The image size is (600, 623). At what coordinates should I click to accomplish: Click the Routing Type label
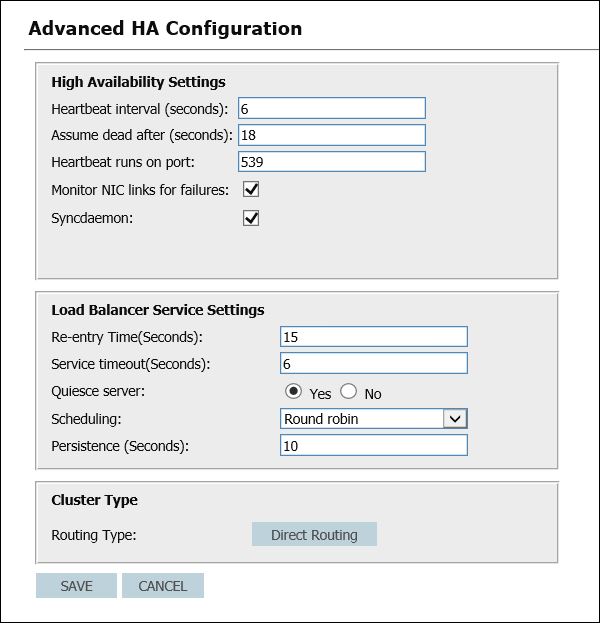[x=94, y=535]
